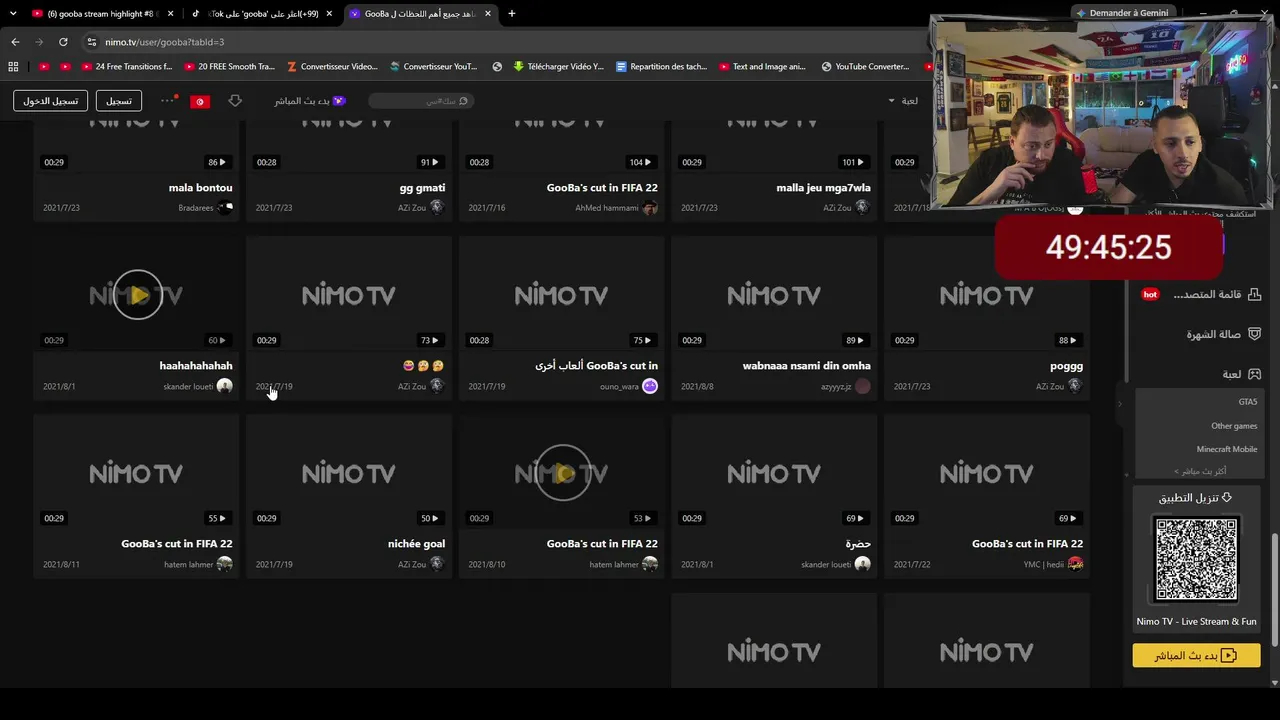This screenshot has height=720, width=1280.
Task: Expand أكثر بث مباشر more live list
Action: 1200,471
